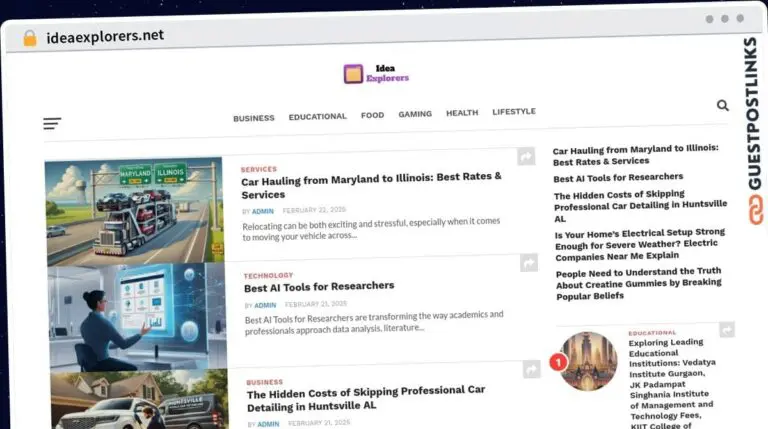Open car hauler truck thumbnail image
The width and height of the screenshot is (768, 429).
134,210
